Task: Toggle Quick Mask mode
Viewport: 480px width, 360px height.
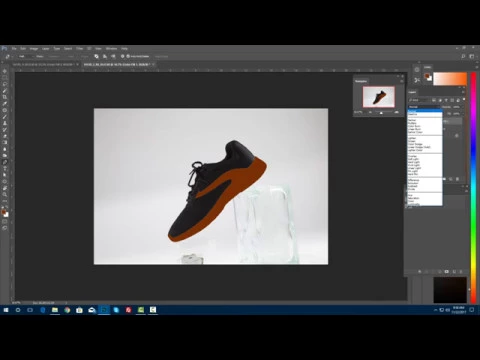Action: [5, 221]
